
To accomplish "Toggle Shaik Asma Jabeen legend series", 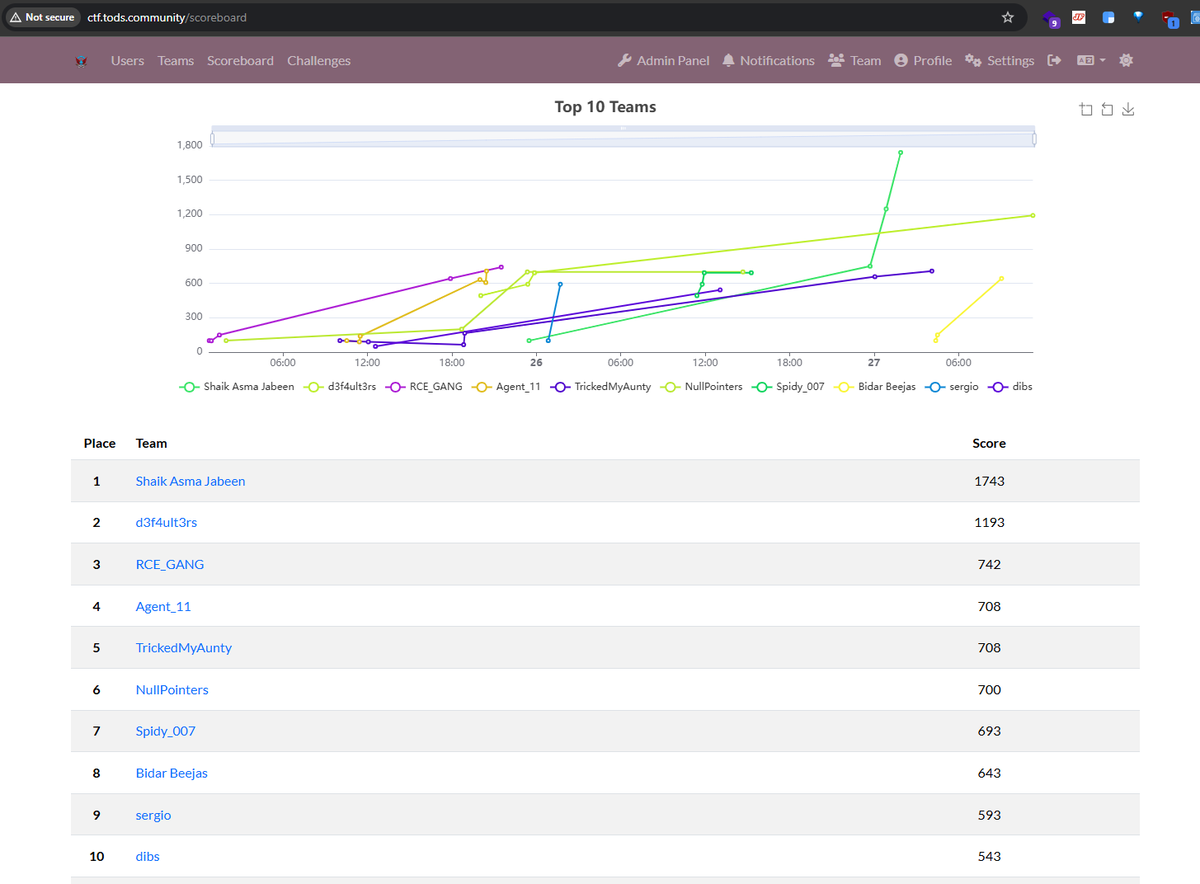I will pyautogui.click(x=237, y=386).
